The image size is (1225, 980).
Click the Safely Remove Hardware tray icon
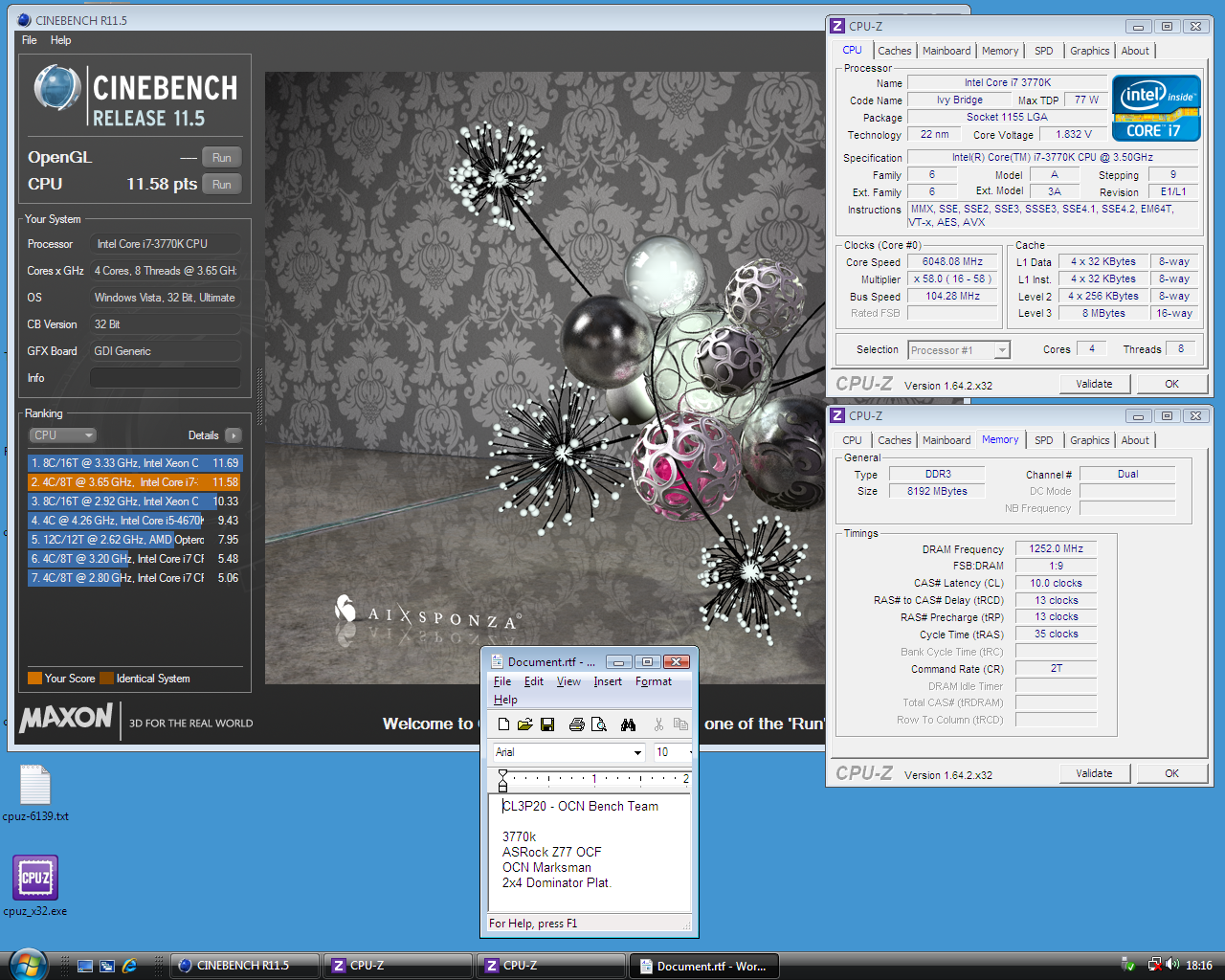1129,966
